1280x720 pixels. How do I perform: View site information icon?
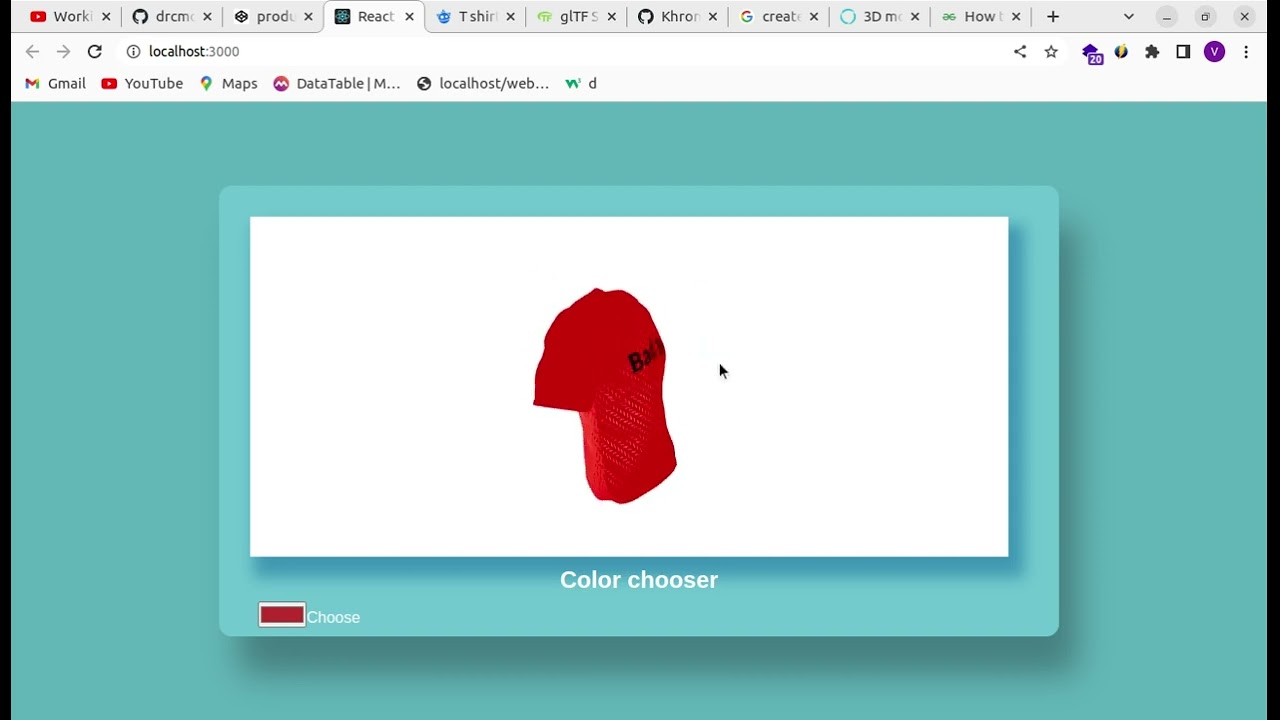pos(133,52)
